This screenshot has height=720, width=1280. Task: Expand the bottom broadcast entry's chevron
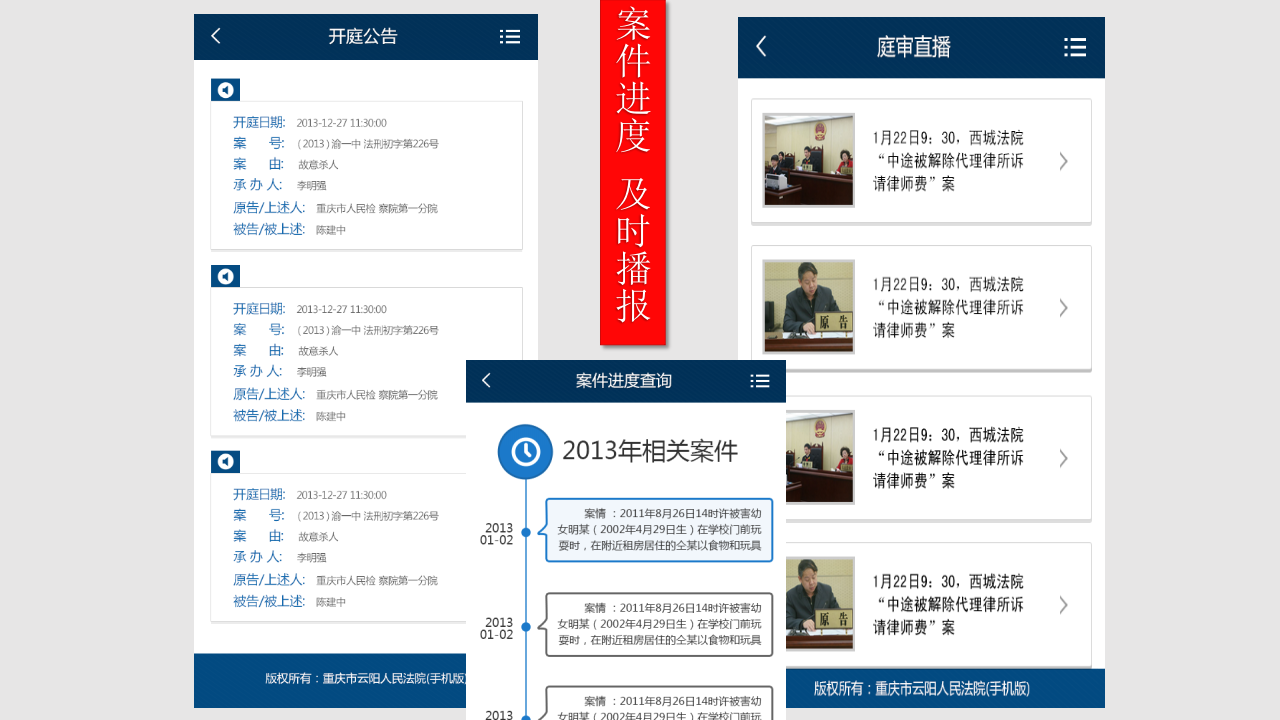[x=1063, y=604]
